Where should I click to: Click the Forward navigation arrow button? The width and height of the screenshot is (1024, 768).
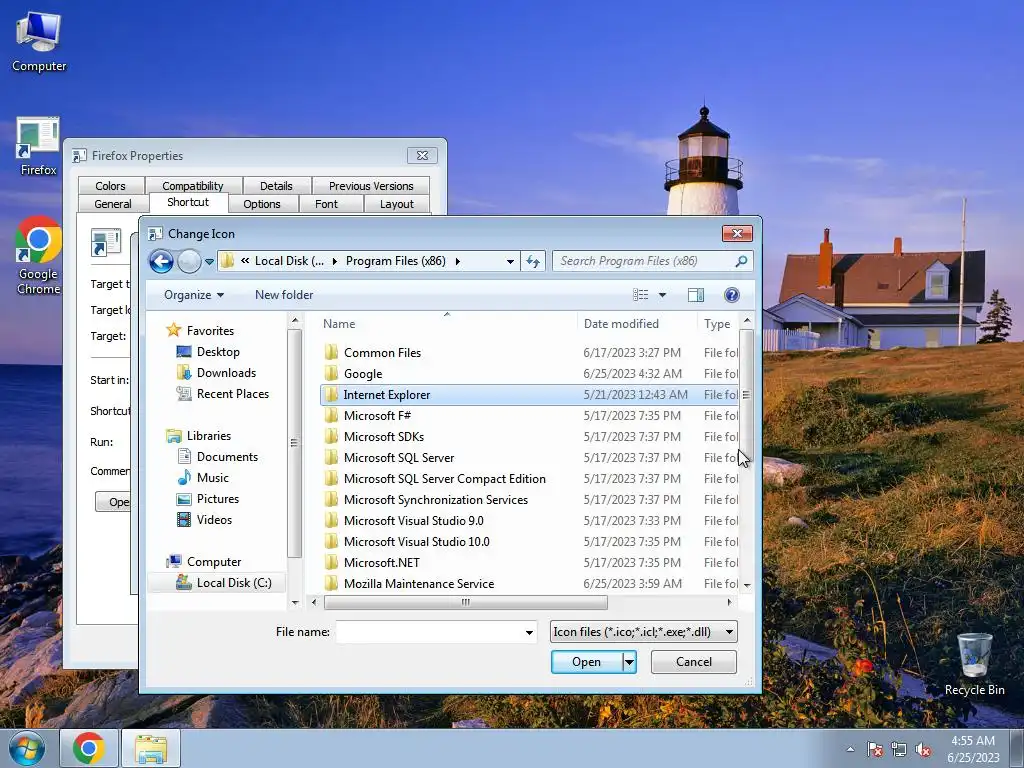[x=189, y=262]
